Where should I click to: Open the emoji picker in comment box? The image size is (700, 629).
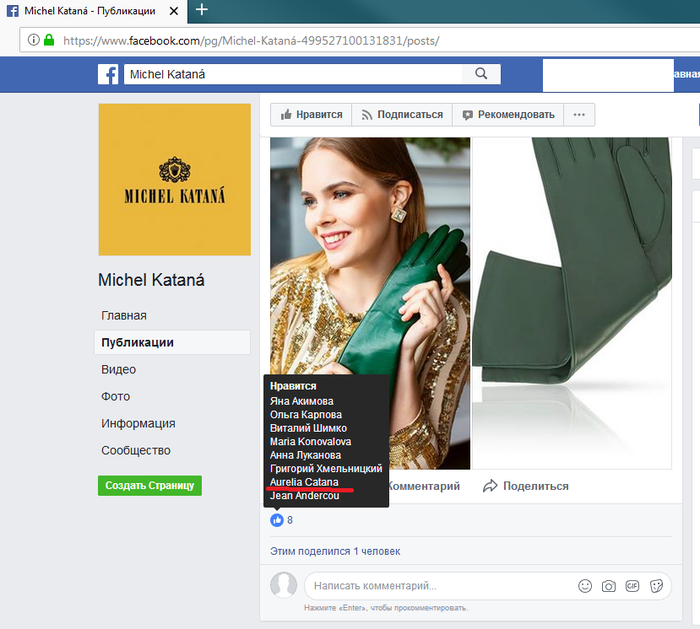click(585, 585)
